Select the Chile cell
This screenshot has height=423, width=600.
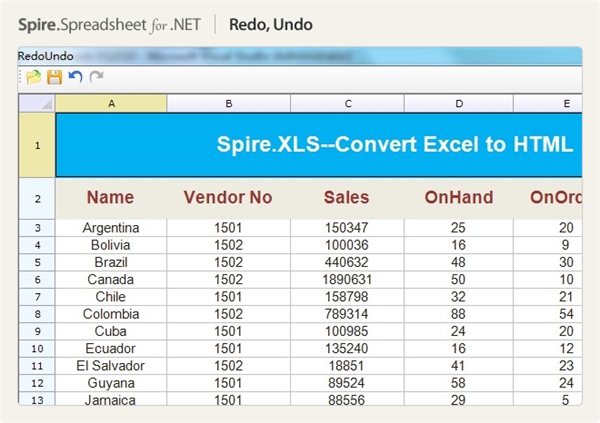(111, 297)
